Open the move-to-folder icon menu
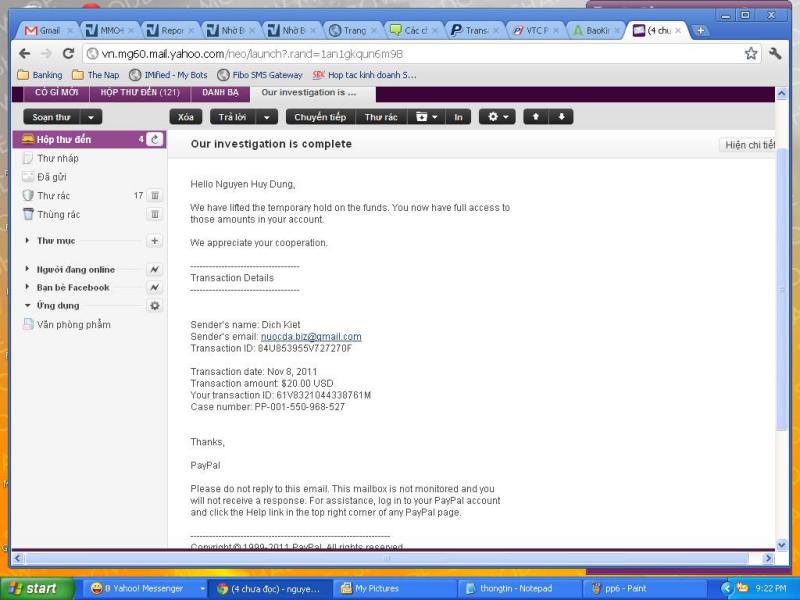 (427, 117)
